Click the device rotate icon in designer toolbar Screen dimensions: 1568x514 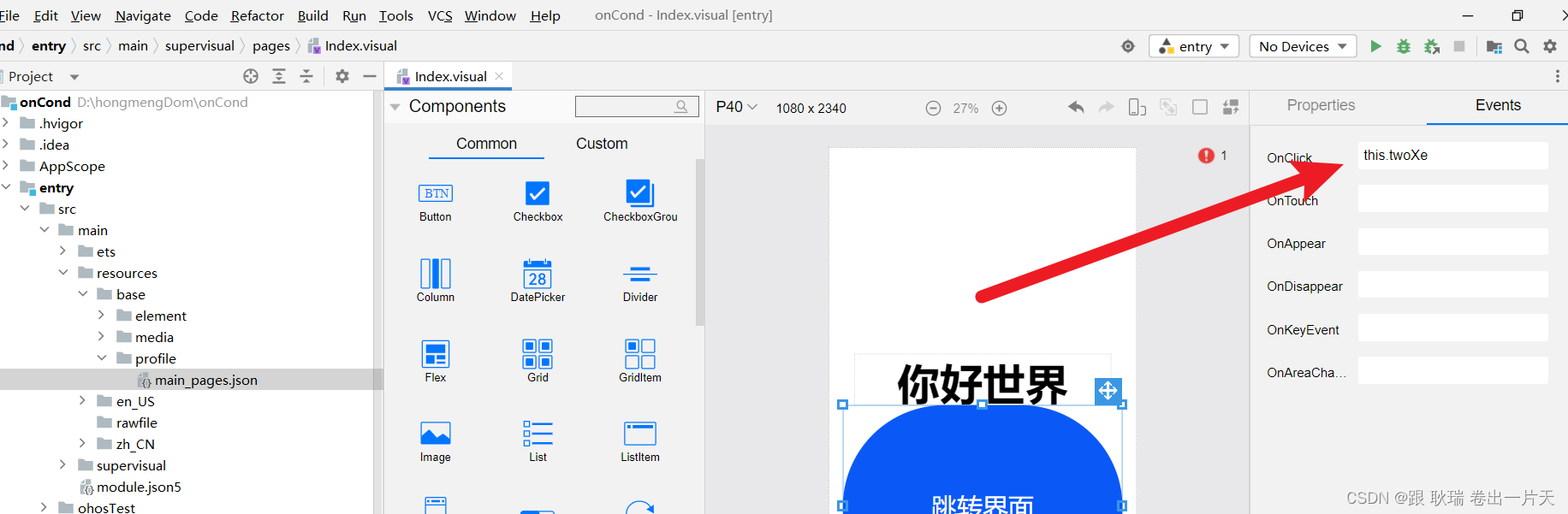coord(1137,107)
